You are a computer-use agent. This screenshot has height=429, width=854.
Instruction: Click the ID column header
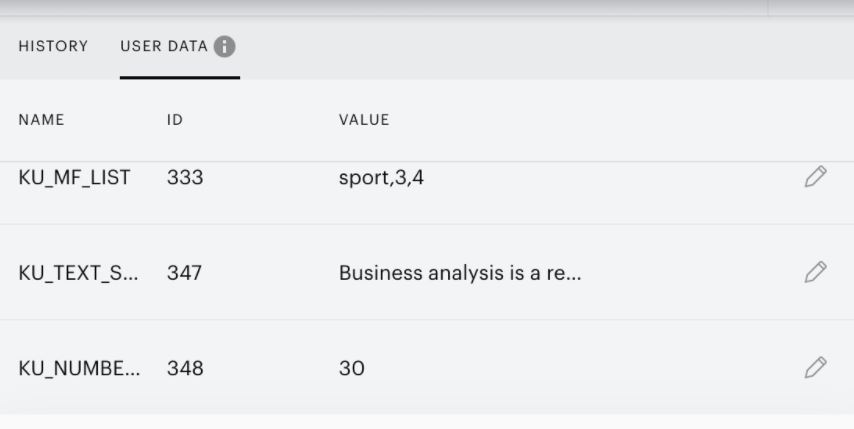(x=175, y=120)
